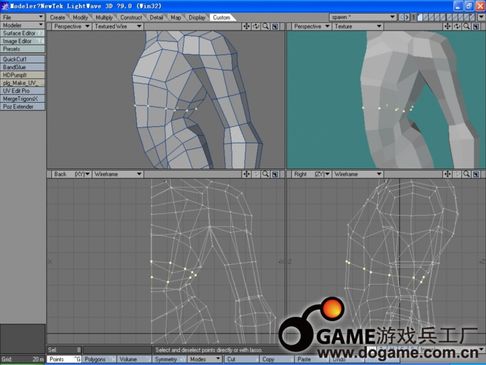Open the Right viewport's Wireframe style dropdown

[358, 174]
